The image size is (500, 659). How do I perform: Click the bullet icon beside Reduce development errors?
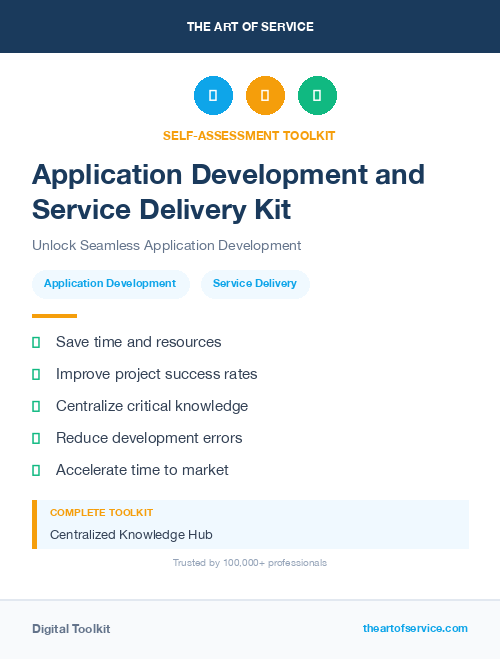[36, 438]
